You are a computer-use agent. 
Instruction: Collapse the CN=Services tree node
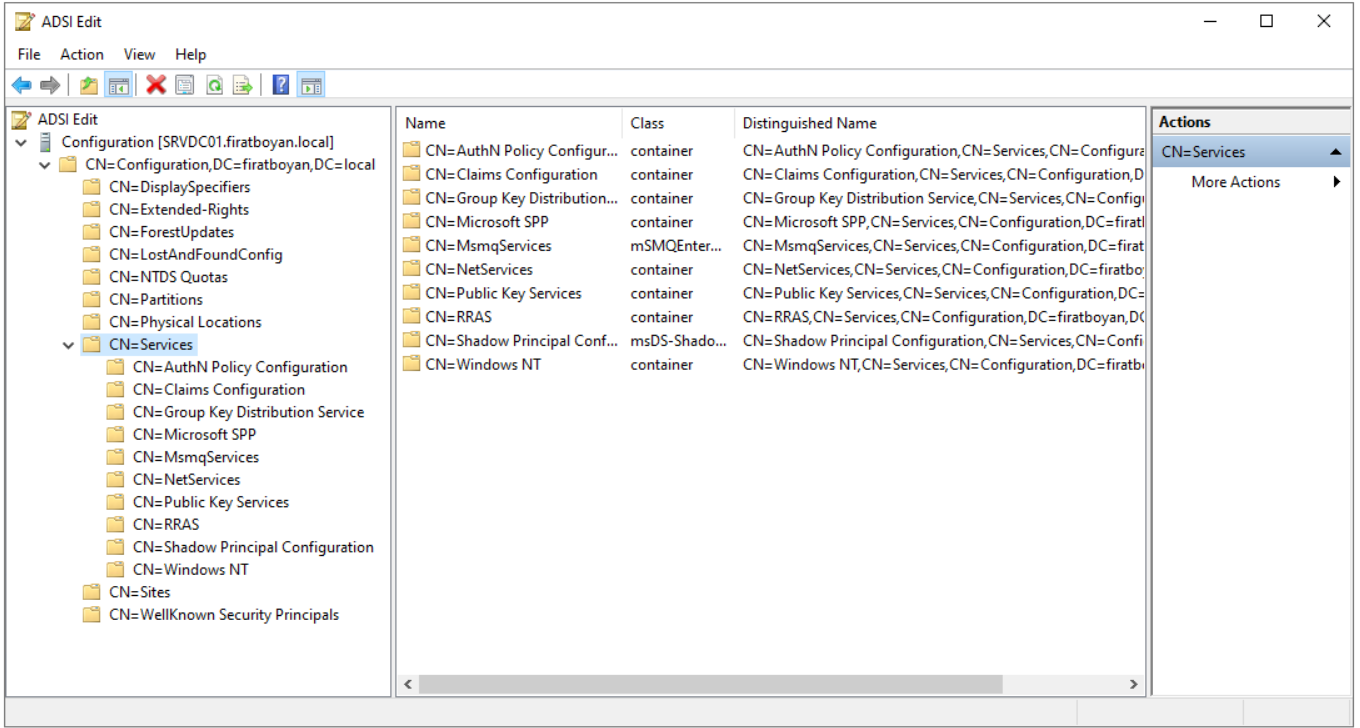click(x=69, y=345)
